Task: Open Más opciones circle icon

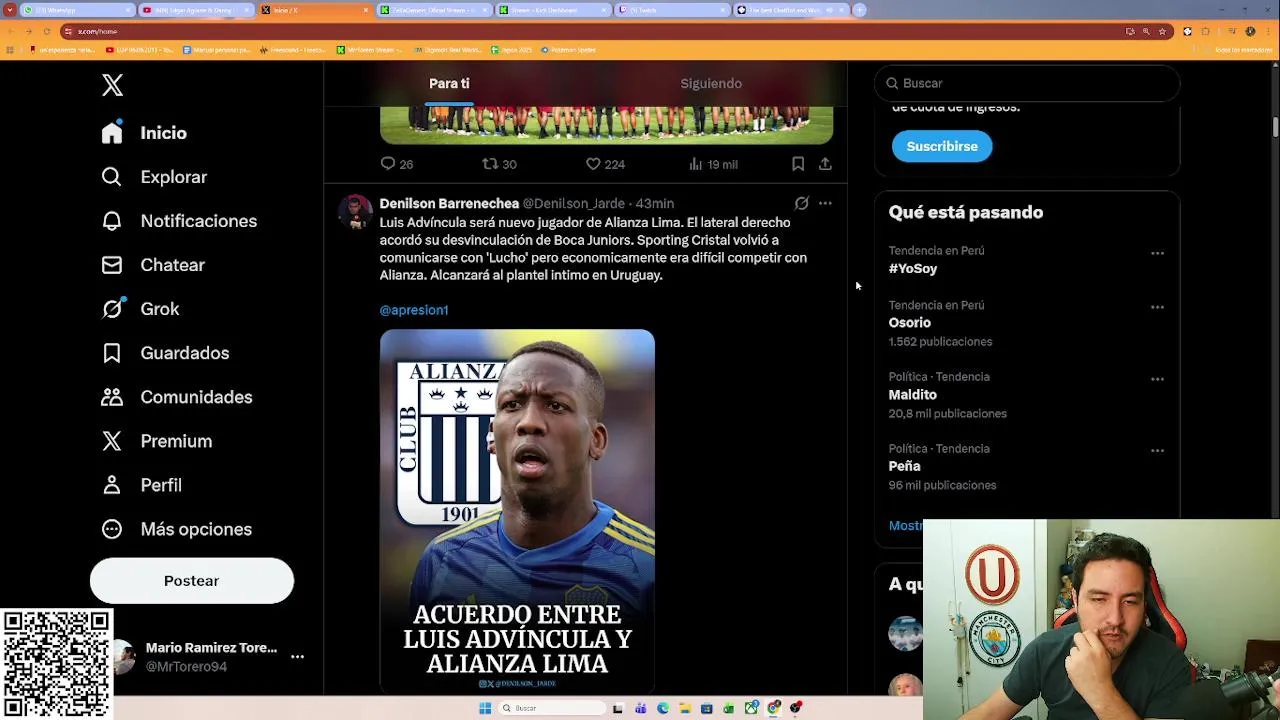Action: (x=112, y=529)
